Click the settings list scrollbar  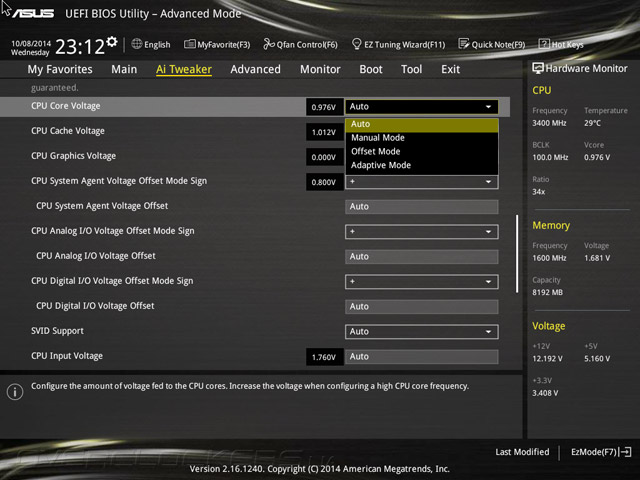point(517,254)
